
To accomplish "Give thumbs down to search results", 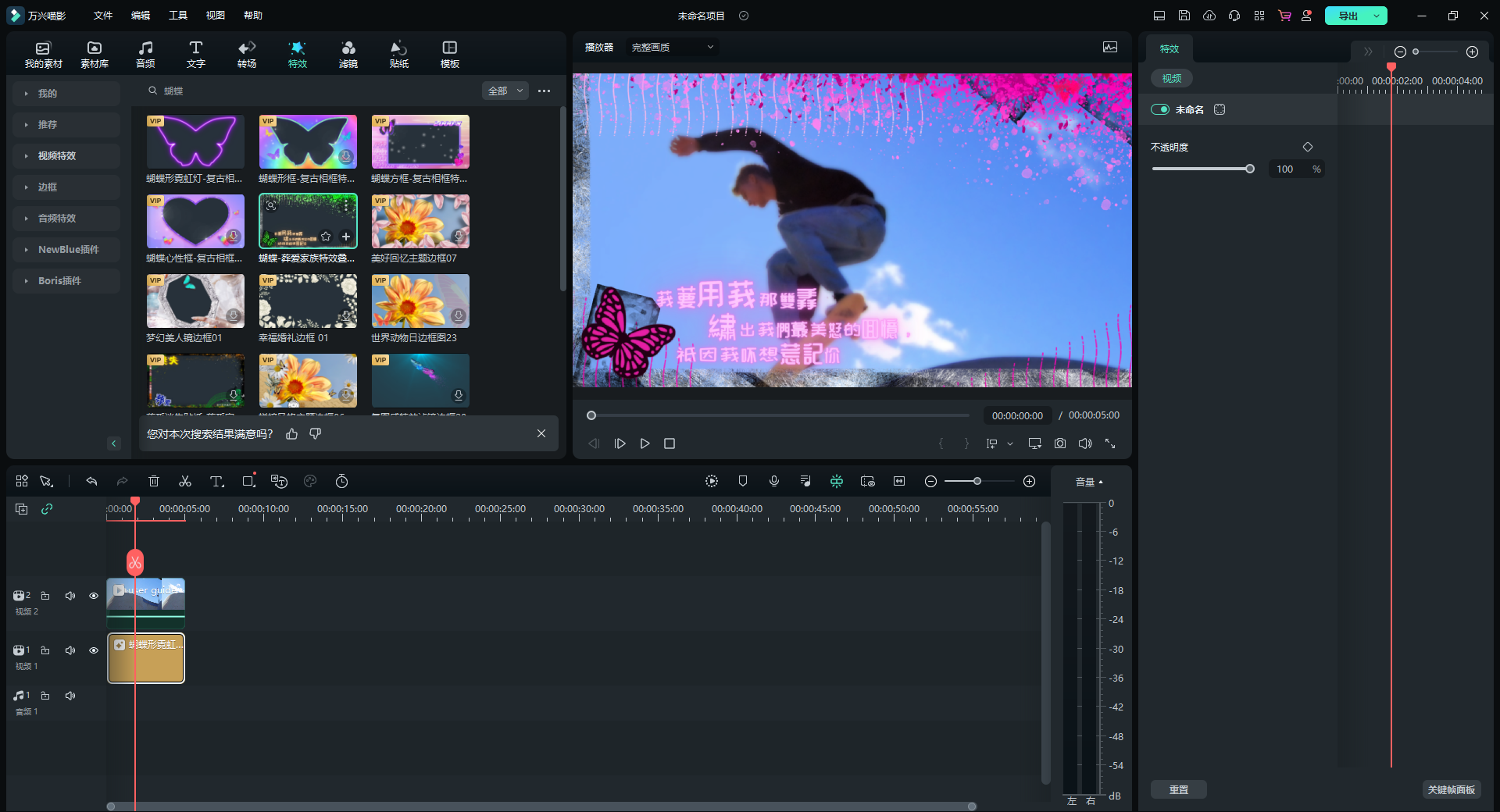I will point(316,434).
